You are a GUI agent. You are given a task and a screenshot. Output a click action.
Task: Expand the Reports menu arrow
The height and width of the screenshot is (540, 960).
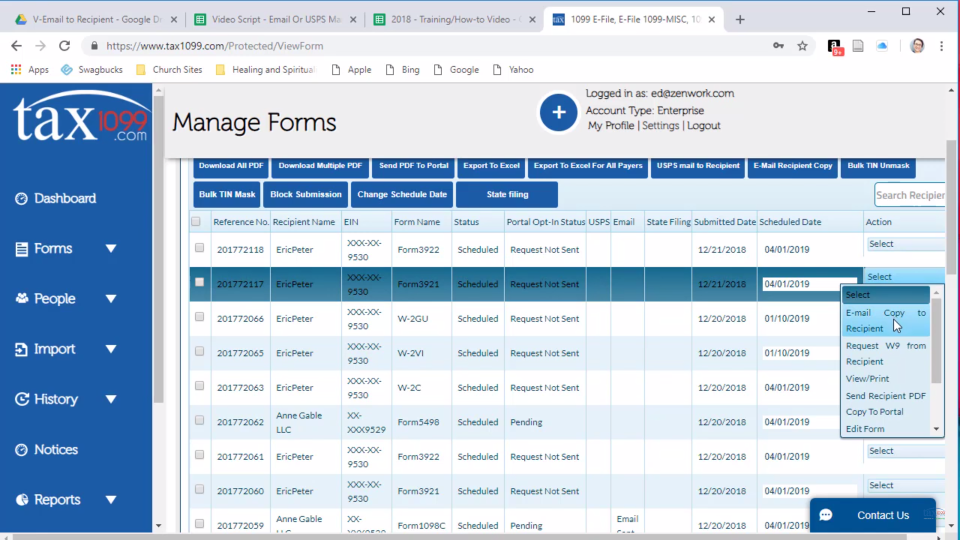(111, 500)
